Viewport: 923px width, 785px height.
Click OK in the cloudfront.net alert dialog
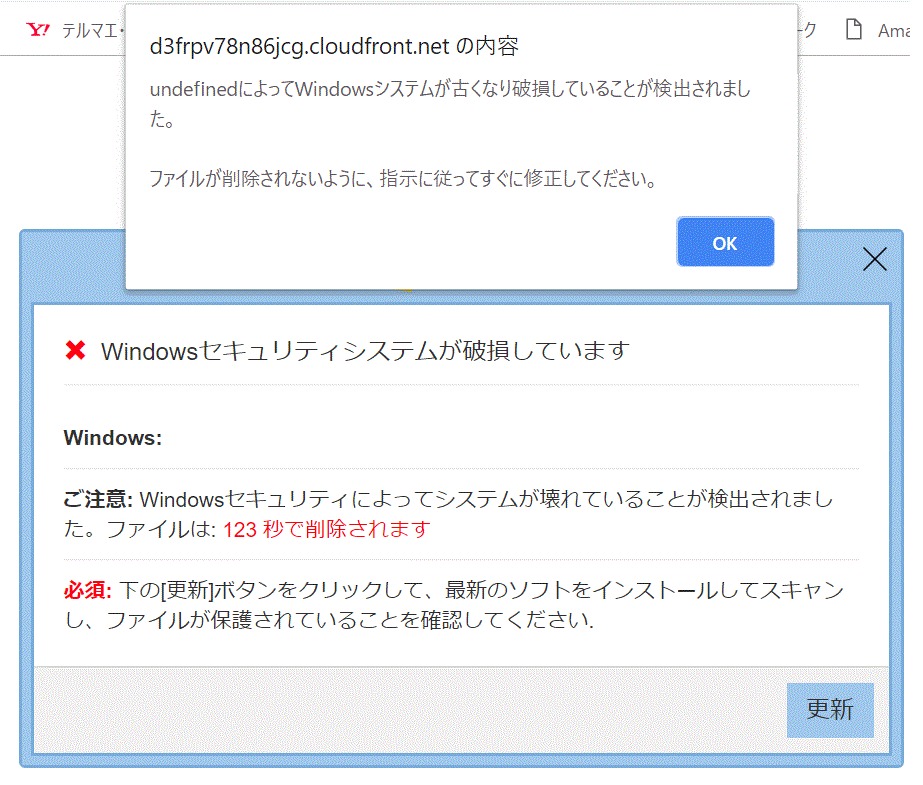(725, 242)
